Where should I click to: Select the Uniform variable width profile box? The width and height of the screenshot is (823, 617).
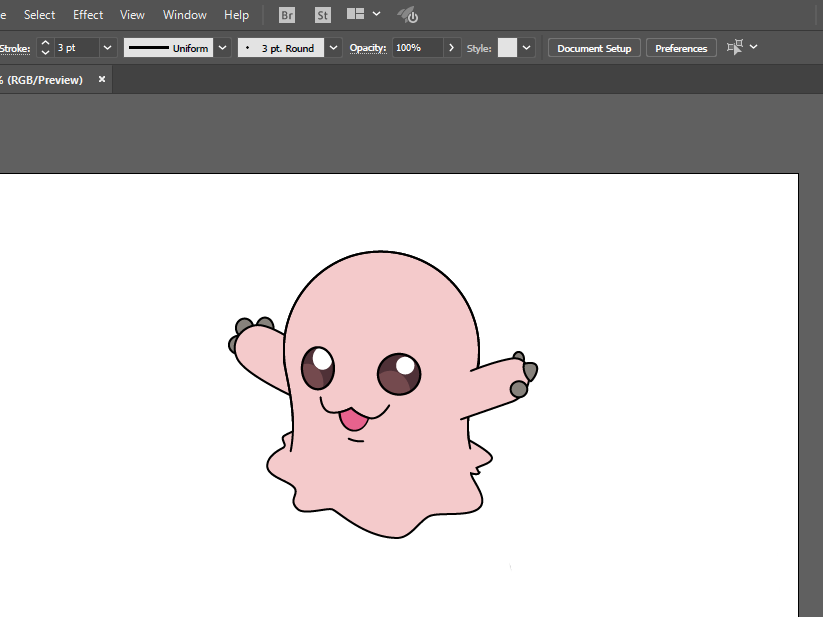coord(168,48)
